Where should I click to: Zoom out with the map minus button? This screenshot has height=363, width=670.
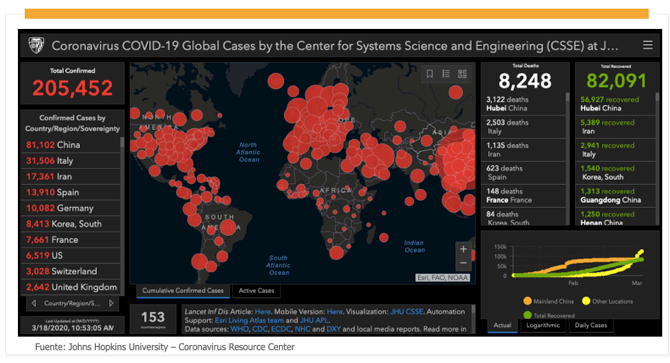tap(463, 263)
